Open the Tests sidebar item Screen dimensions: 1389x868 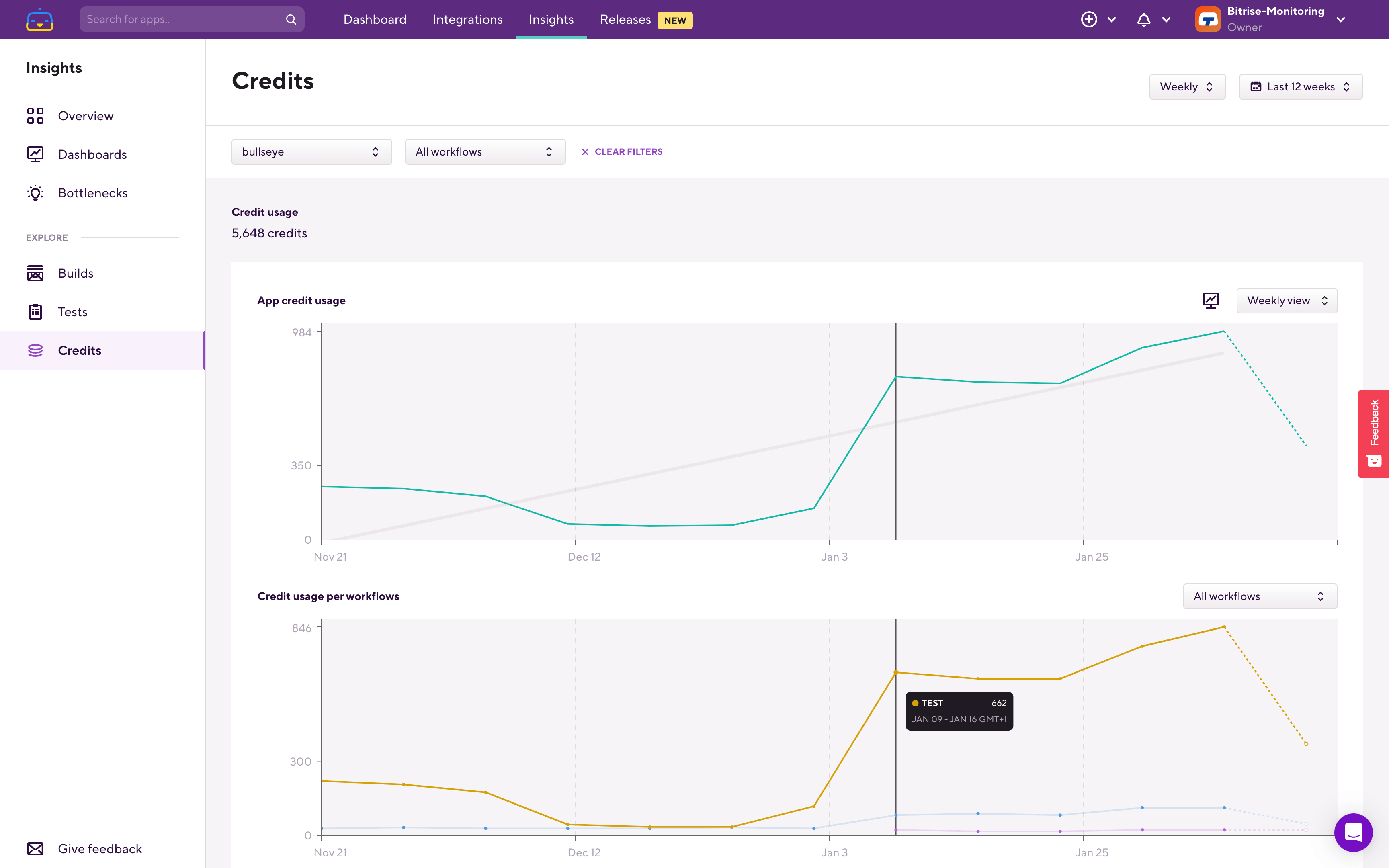72,312
